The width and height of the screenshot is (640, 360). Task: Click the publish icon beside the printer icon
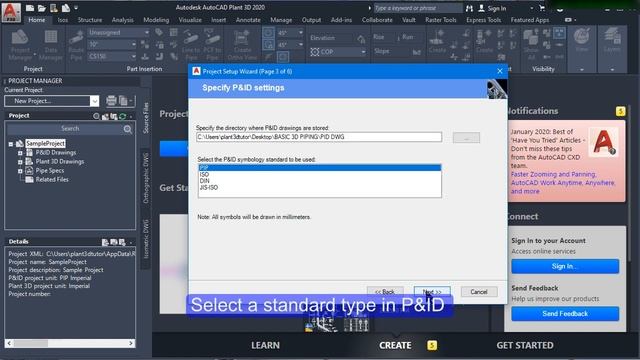123,100
